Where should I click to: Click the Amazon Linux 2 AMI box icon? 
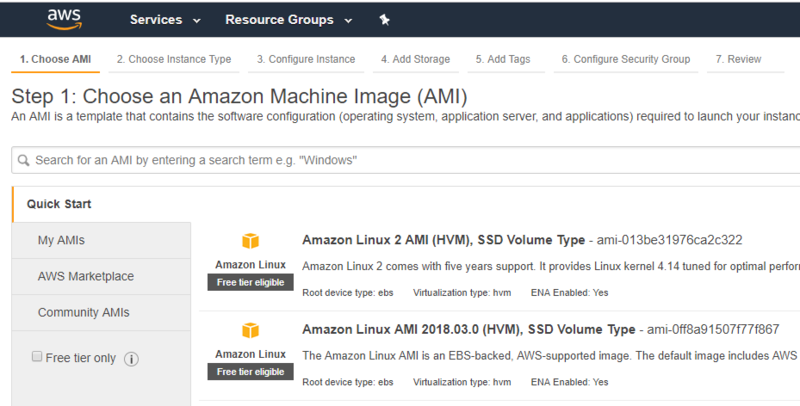251,241
